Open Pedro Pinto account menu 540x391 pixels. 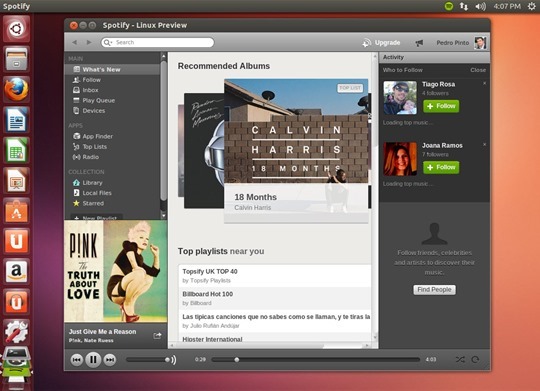[x=453, y=43]
